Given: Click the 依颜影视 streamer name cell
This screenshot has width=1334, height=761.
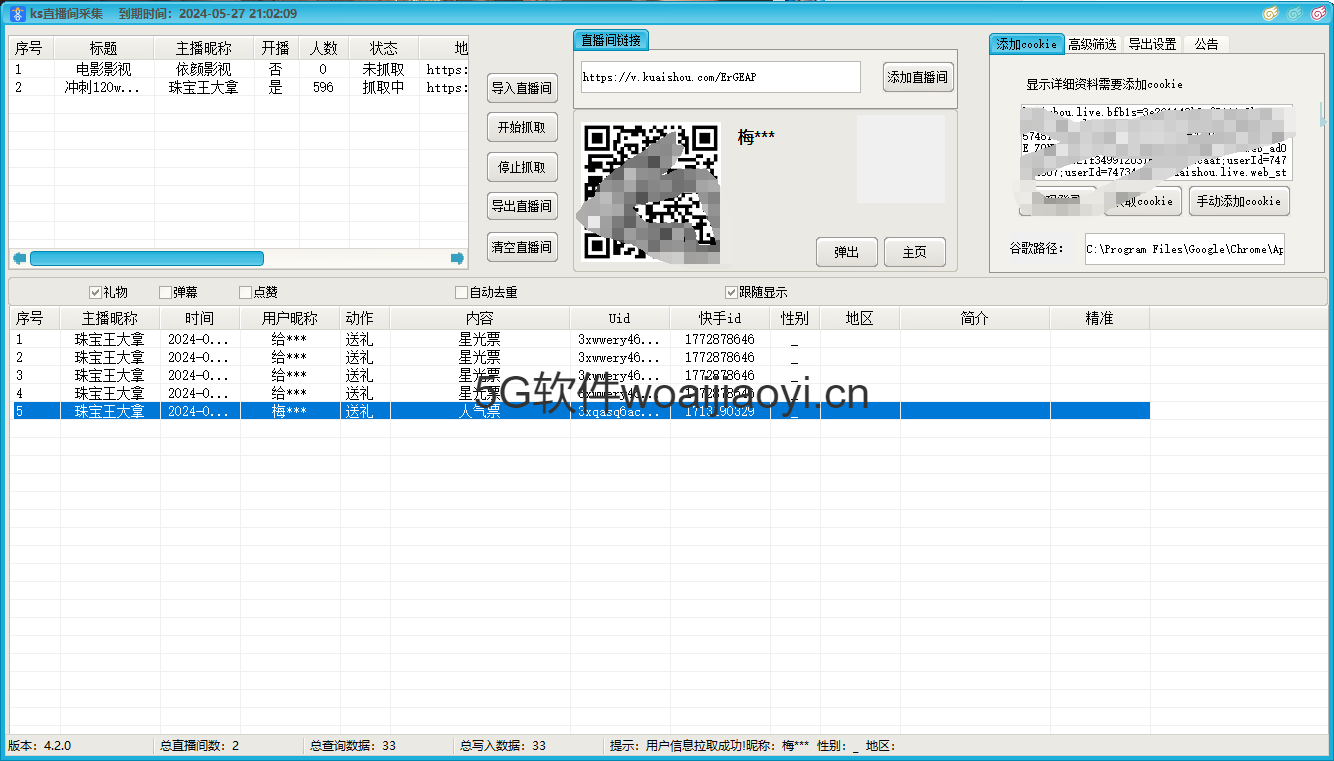Looking at the screenshot, I should click(204, 70).
